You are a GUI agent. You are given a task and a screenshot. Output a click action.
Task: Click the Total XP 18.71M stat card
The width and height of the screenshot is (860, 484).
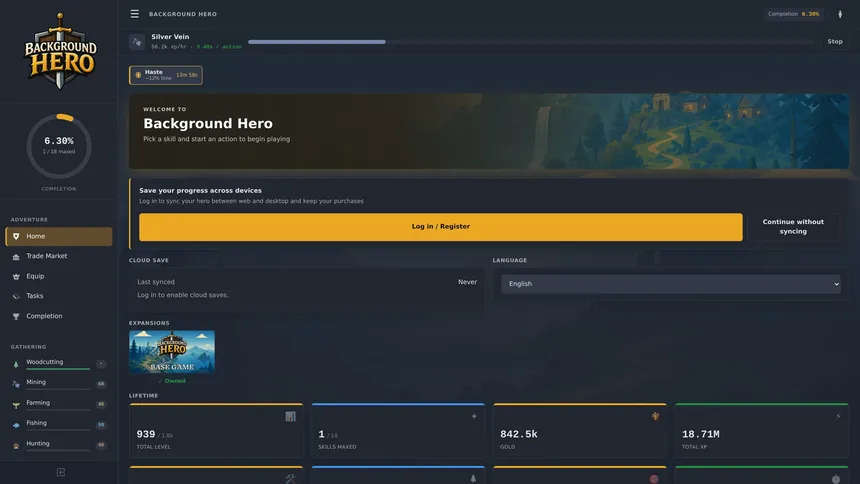click(x=762, y=431)
